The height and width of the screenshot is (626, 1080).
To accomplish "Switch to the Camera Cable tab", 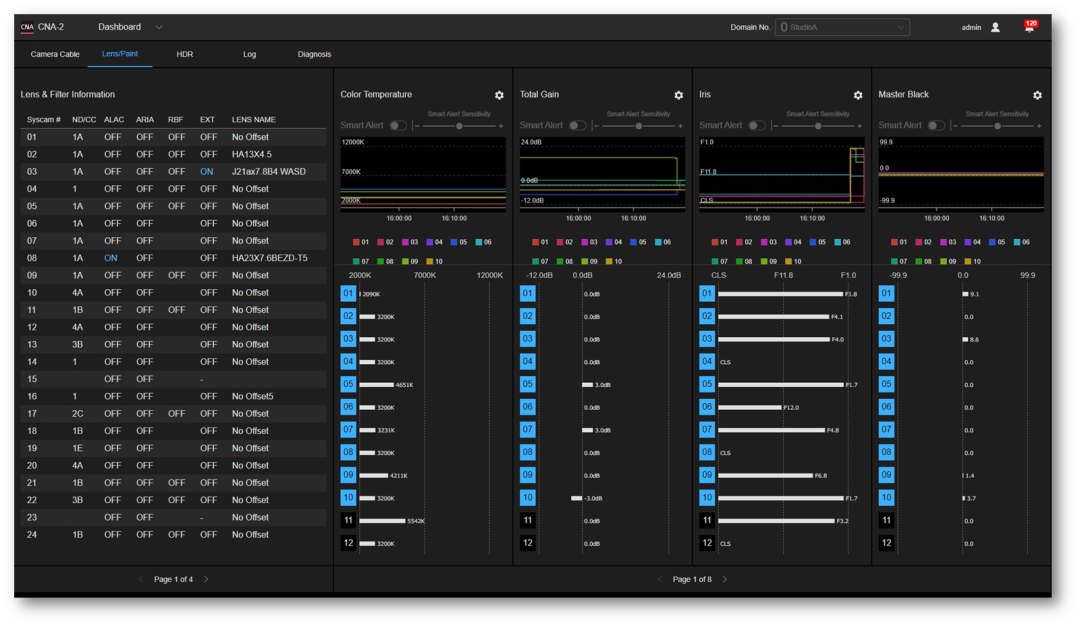I will [55, 54].
